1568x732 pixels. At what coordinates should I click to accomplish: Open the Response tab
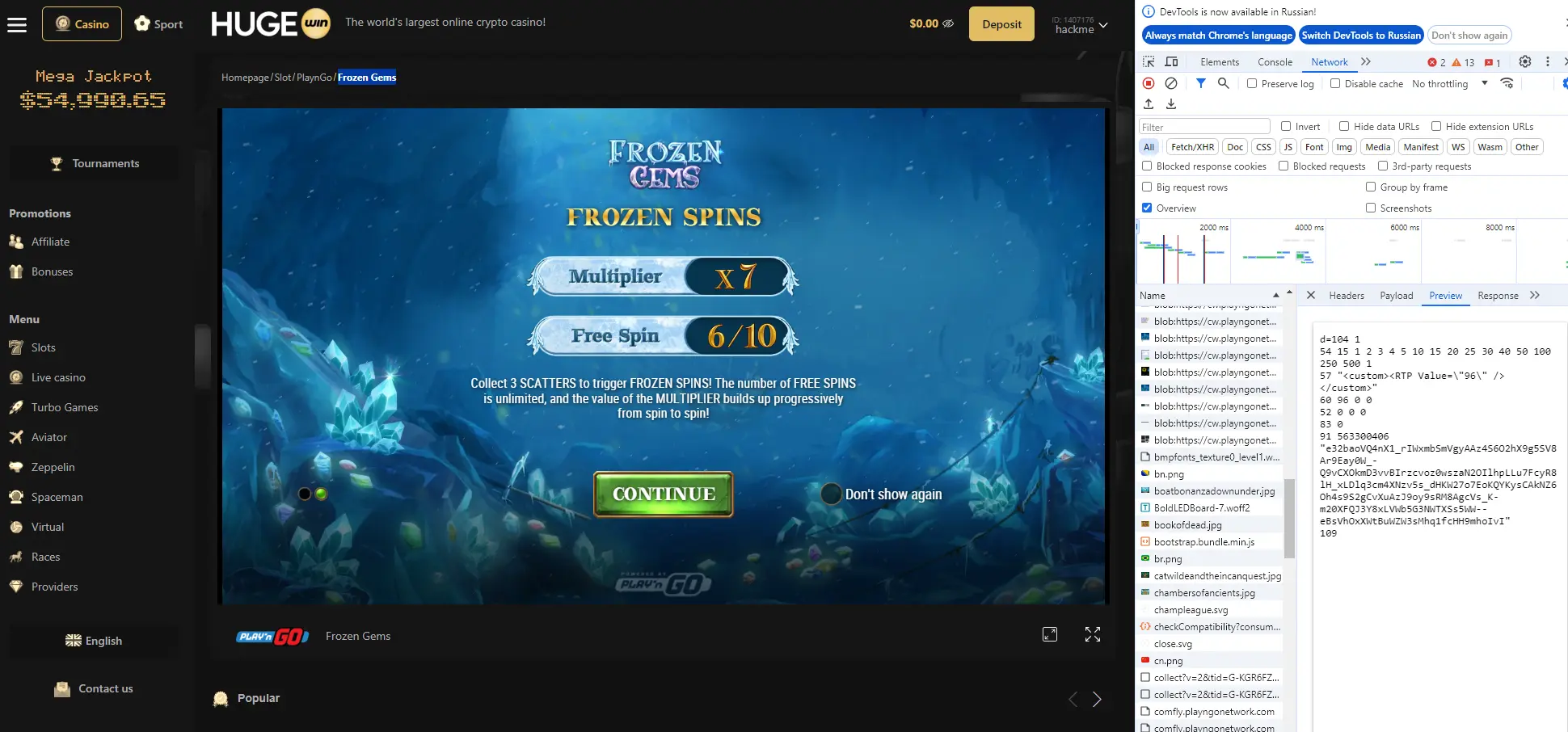click(x=1498, y=296)
